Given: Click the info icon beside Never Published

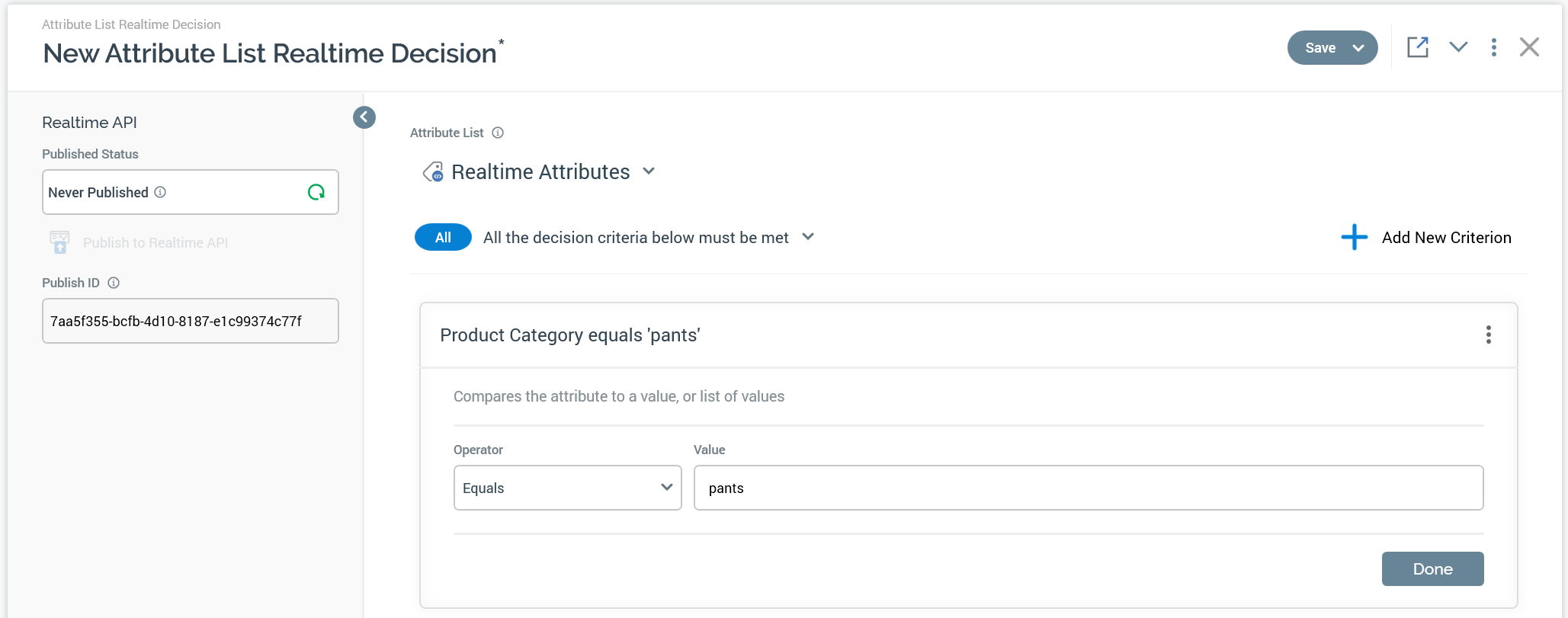Looking at the screenshot, I should click(160, 192).
